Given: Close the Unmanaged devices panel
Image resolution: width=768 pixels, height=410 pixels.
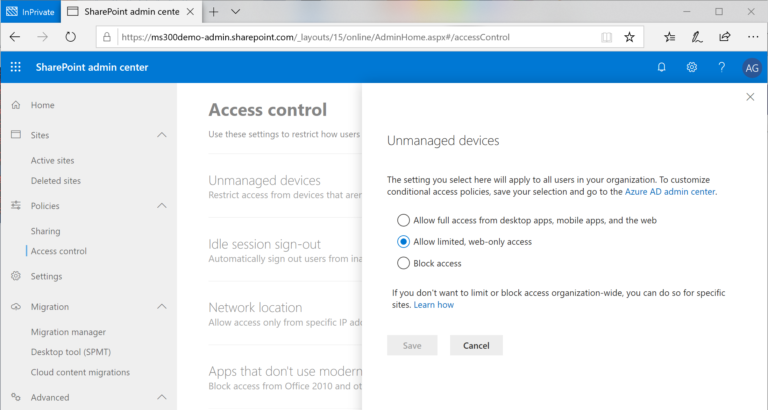Looking at the screenshot, I should point(750,97).
